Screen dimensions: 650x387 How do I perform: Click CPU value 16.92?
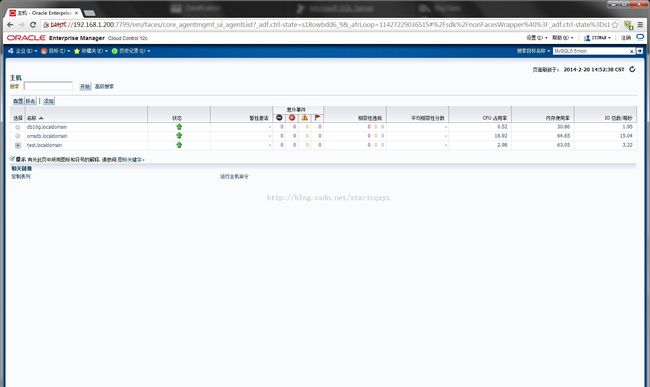point(501,136)
